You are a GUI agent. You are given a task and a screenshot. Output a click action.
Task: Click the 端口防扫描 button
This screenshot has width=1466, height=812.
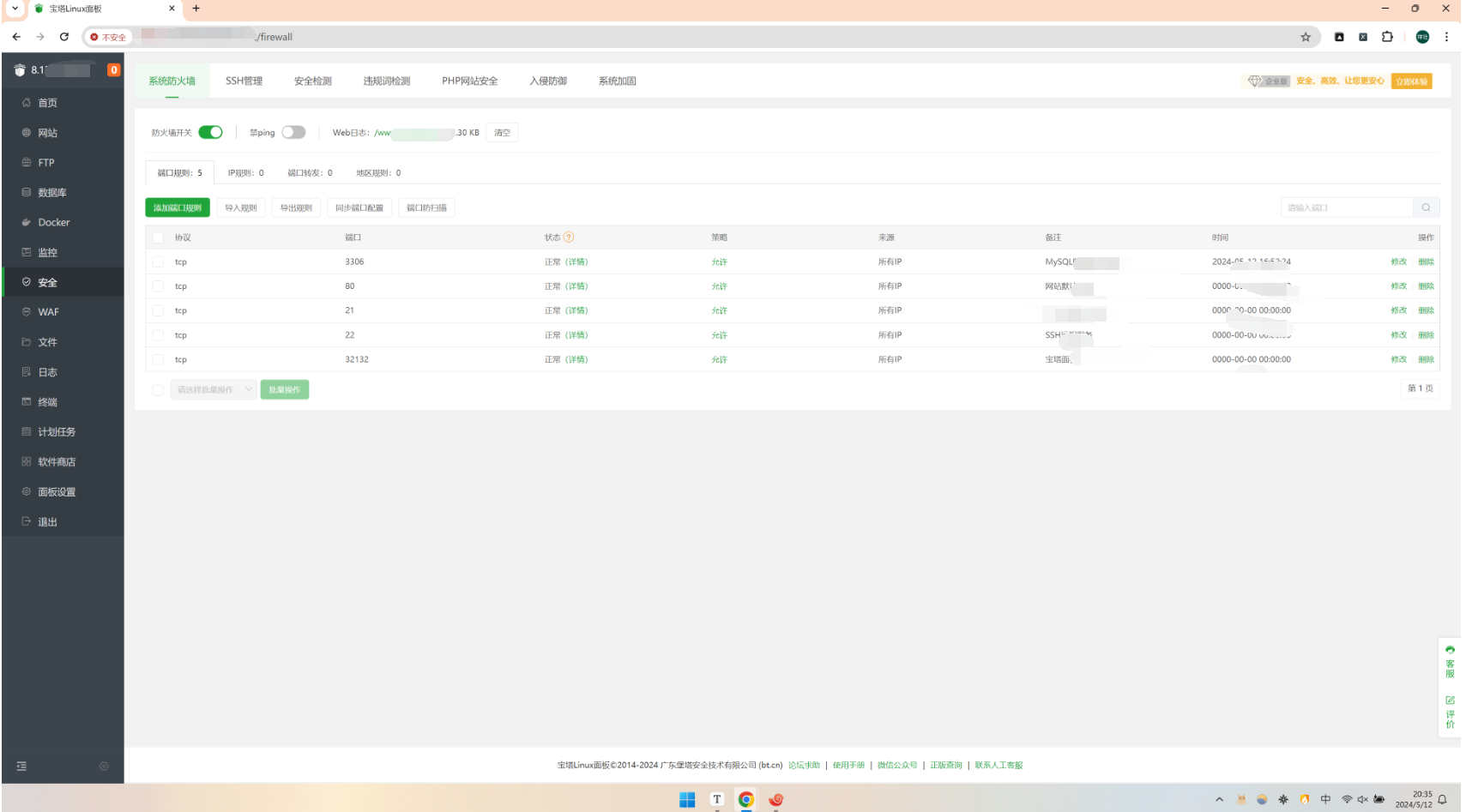[426, 208]
